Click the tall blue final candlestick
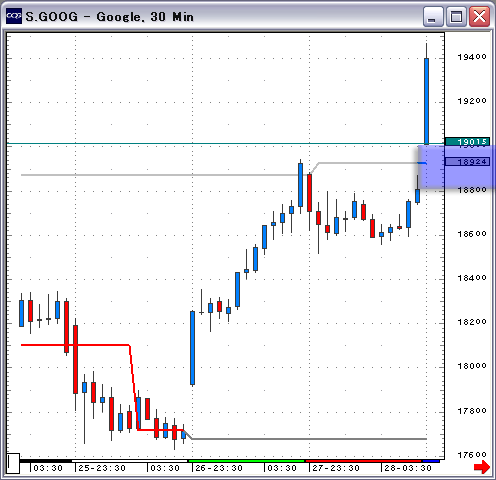This screenshot has width=496, height=480. (x=426, y=101)
